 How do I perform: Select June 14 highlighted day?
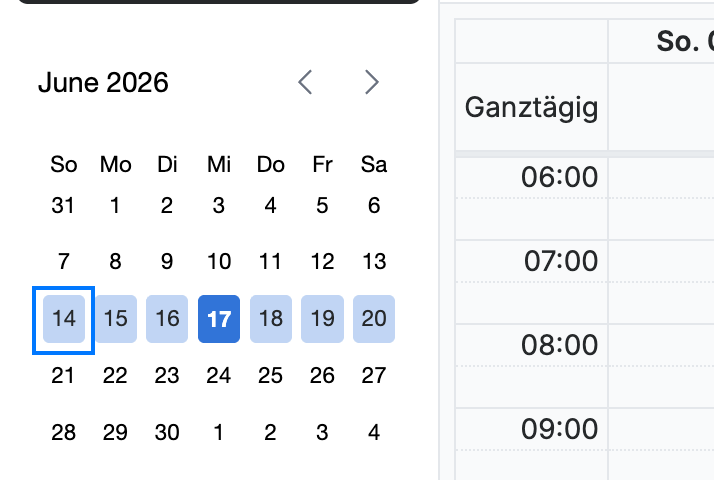click(x=64, y=319)
